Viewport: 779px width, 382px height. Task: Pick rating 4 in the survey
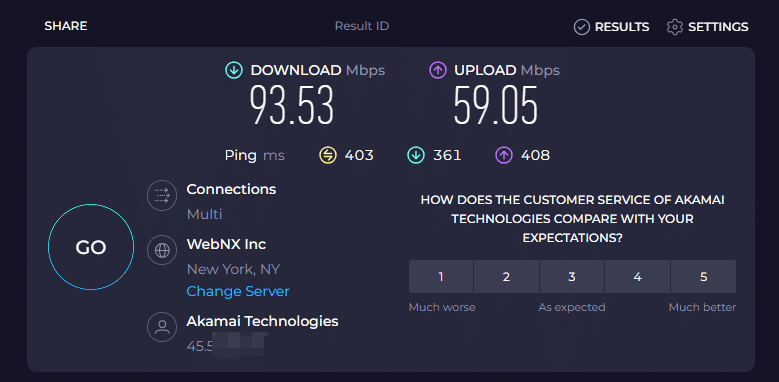point(637,277)
